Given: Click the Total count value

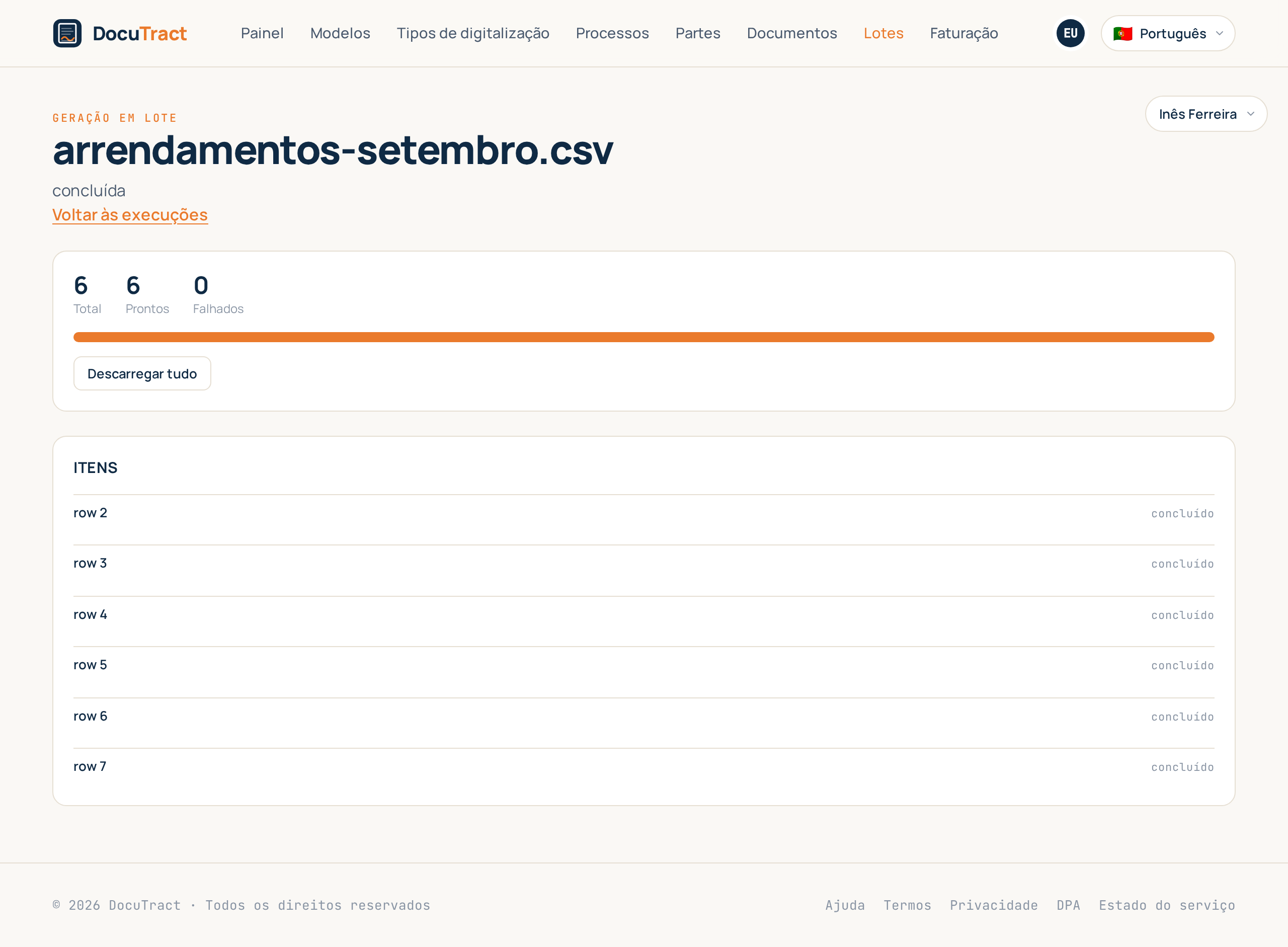Looking at the screenshot, I should click(x=81, y=285).
